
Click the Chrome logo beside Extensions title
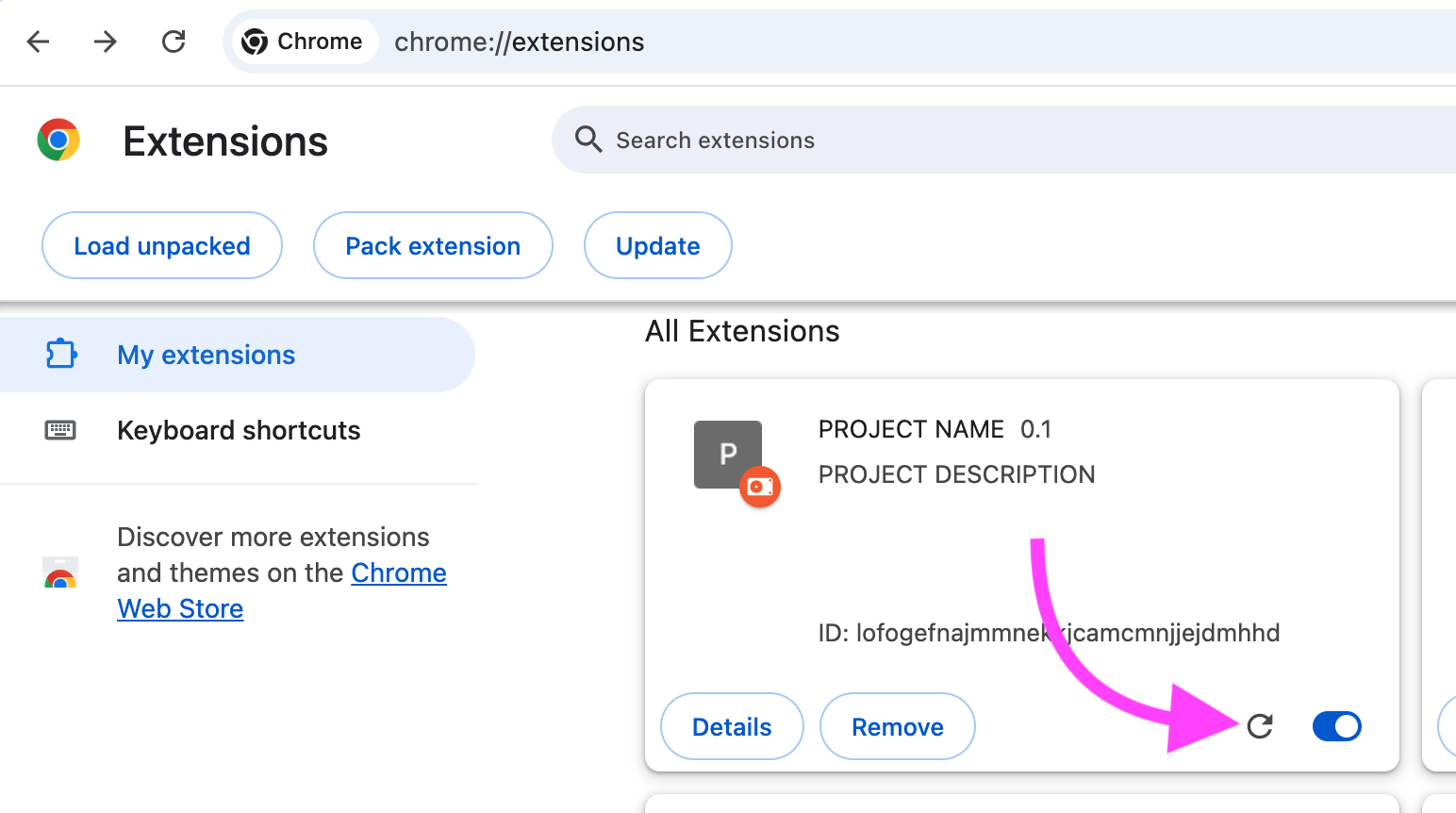58,141
